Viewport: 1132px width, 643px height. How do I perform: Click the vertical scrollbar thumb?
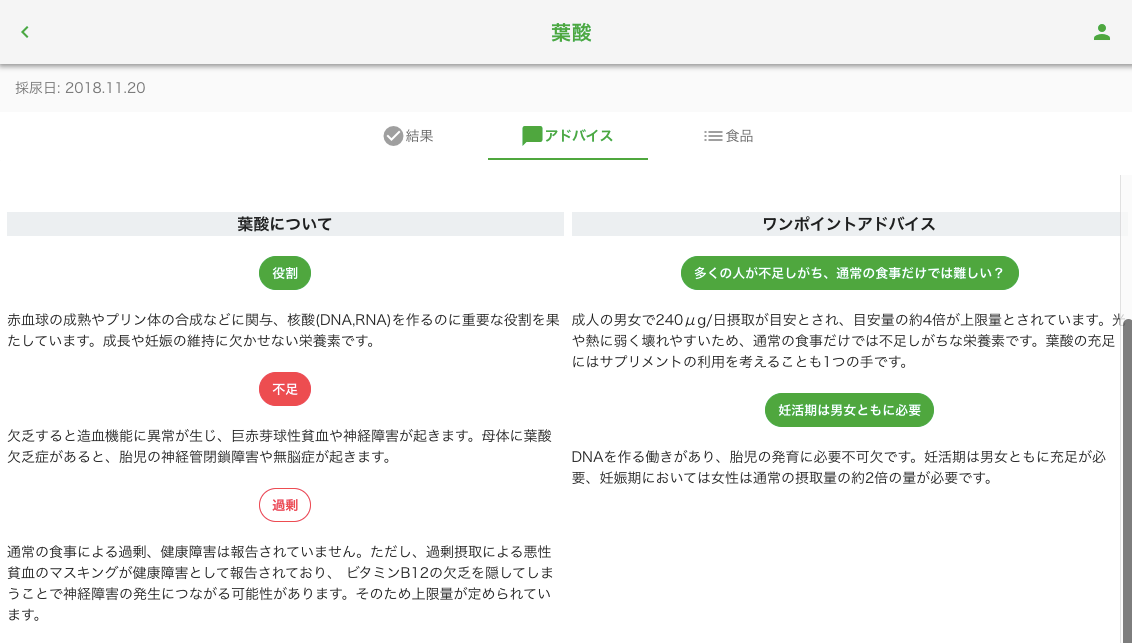(1127, 480)
